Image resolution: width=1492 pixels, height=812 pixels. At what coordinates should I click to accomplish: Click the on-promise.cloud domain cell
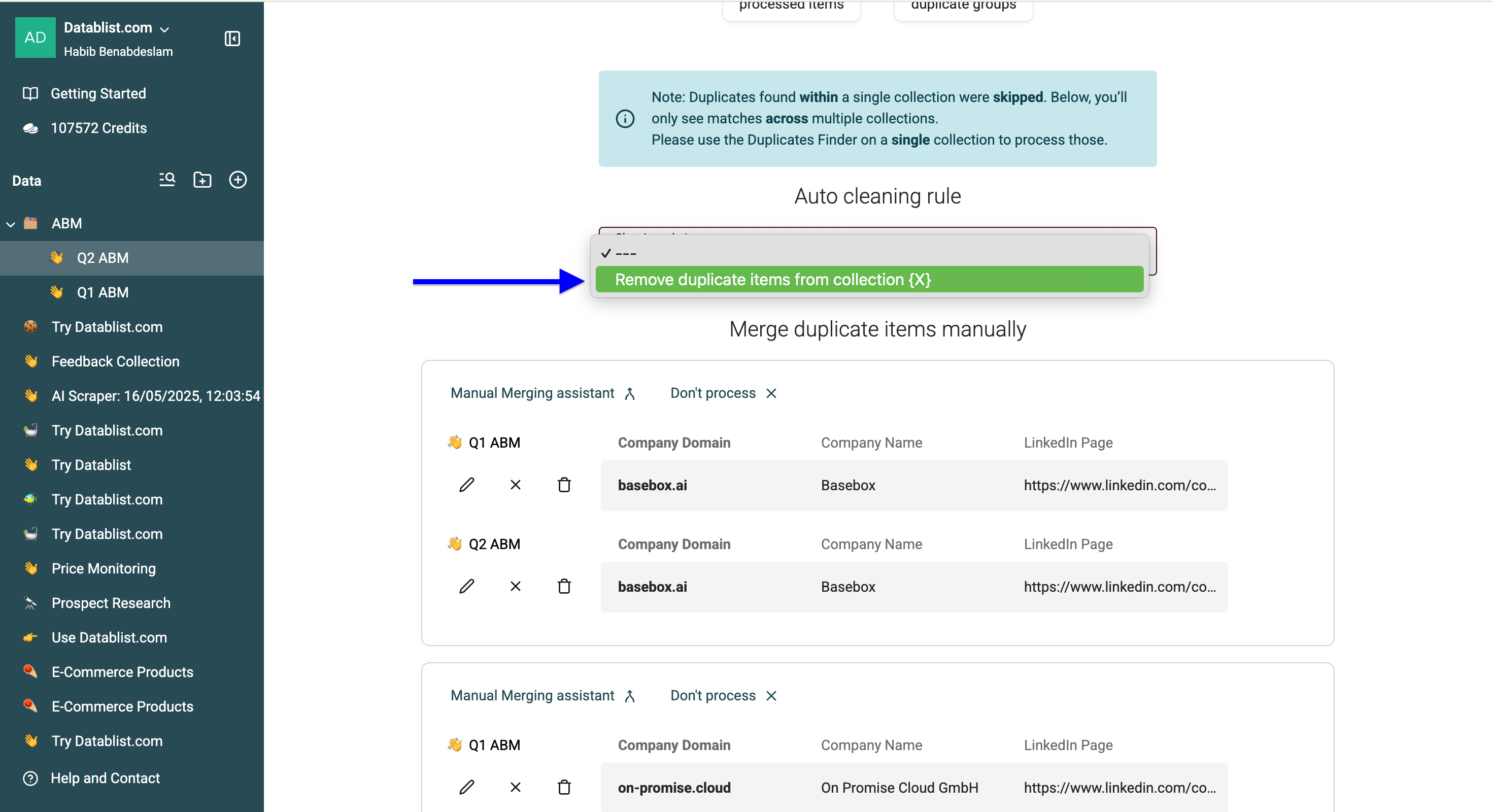(x=673, y=788)
